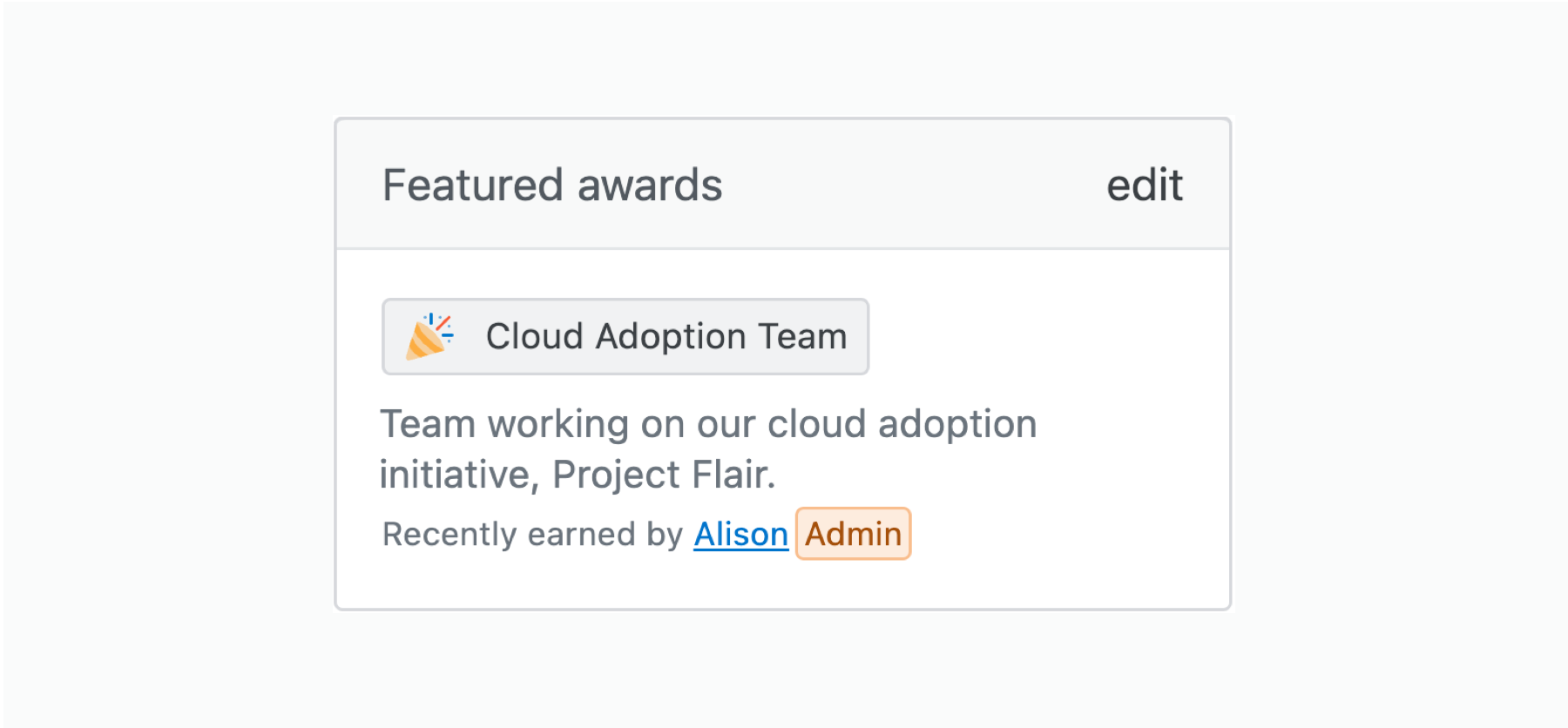
Task: Select the Cloud Adoption Team badge
Action: 625,337
